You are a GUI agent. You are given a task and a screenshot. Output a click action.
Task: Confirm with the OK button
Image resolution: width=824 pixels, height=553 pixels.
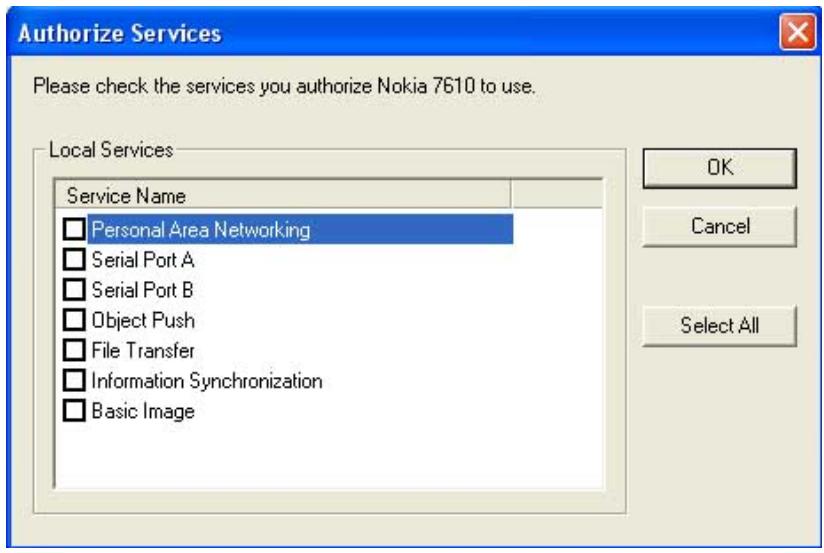click(x=719, y=168)
